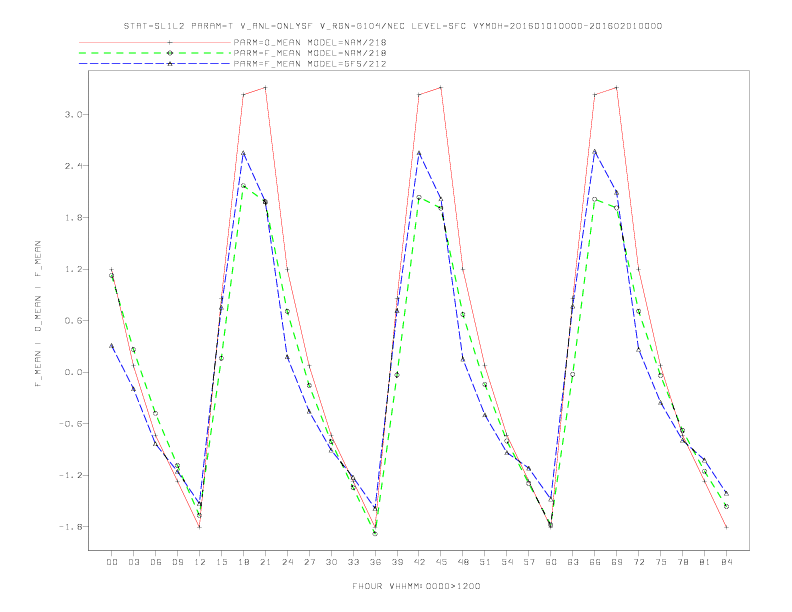
Task: Click x-axis tick label 84
Action: coord(726,562)
